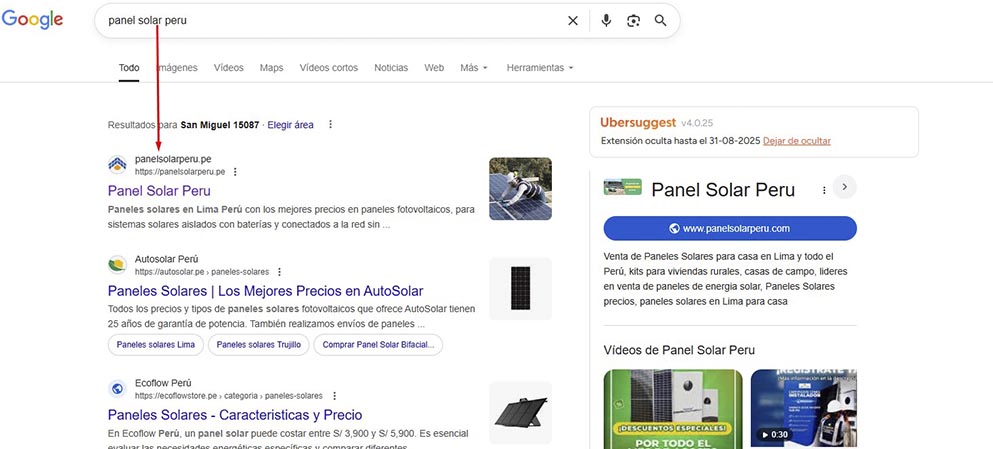993x449 pixels.
Task: Click https://panelsolarperu.pe URL text
Action: pos(180,172)
